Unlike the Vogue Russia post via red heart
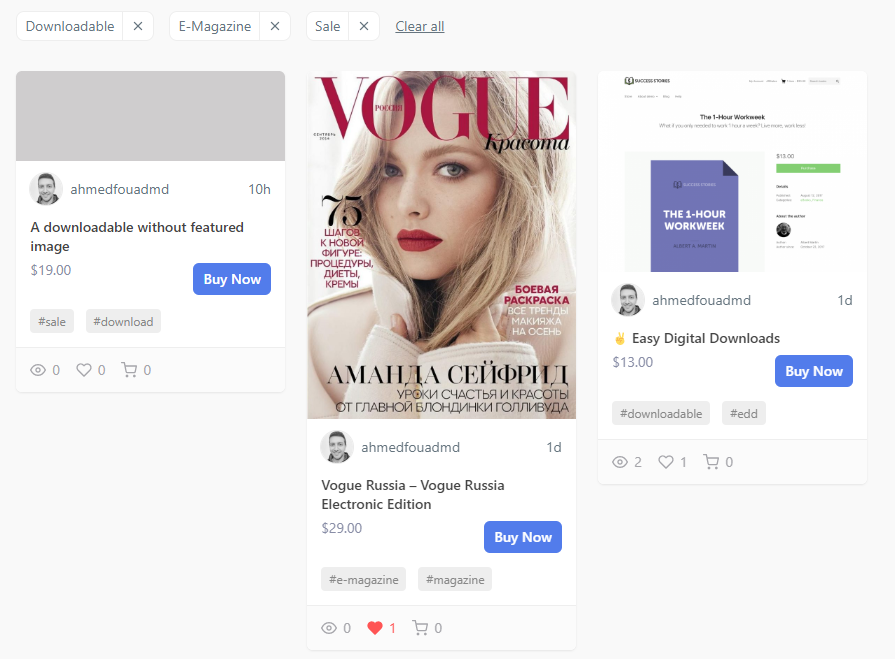This screenshot has width=895, height=659. click(x=375, y=628)
